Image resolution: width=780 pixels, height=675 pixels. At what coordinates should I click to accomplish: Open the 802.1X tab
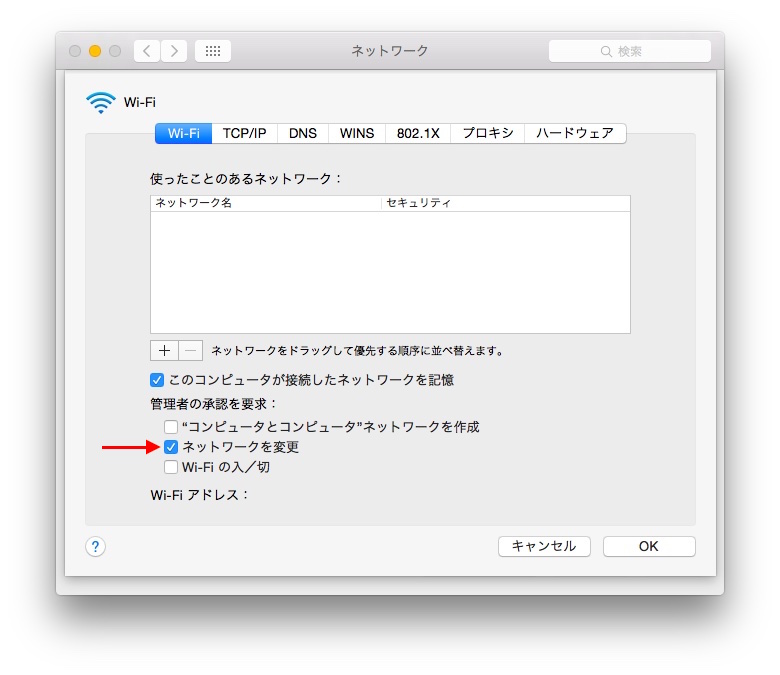[x=418, y=133]
